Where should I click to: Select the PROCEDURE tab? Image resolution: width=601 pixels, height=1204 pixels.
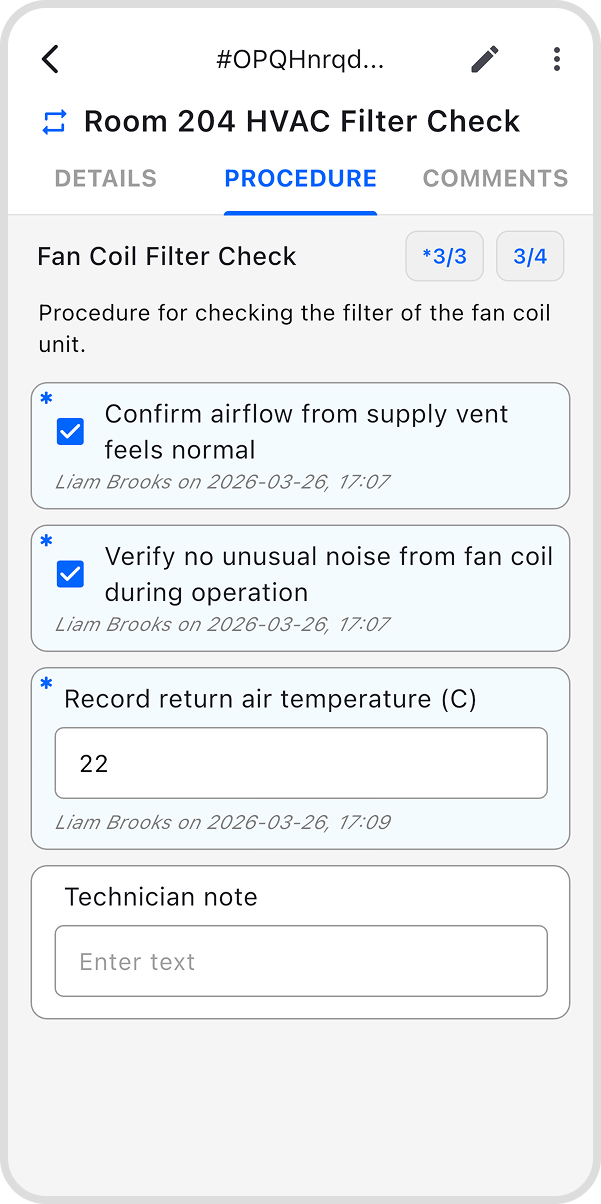(x=300, y=178)
